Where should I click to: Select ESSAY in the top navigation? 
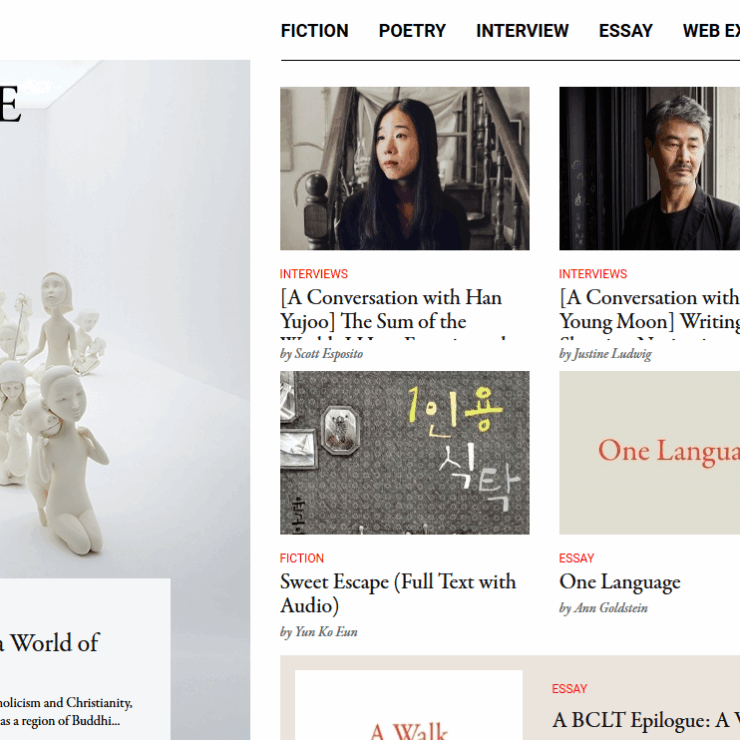625,31
